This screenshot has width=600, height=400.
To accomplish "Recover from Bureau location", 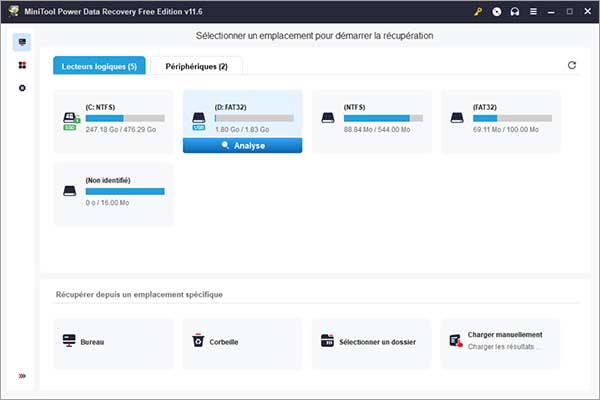I will click(x=112, y=342).
